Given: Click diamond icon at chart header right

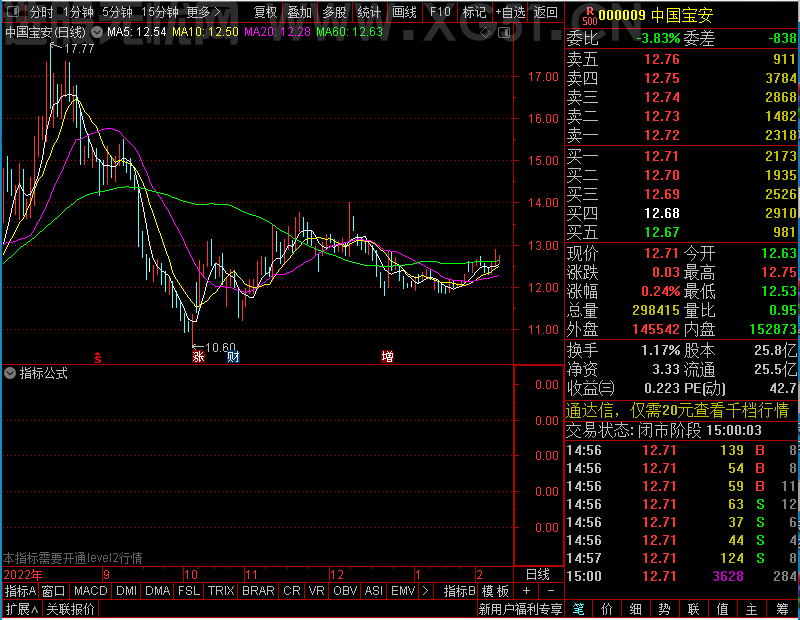Looking at the screenshot, I should 485,33.
